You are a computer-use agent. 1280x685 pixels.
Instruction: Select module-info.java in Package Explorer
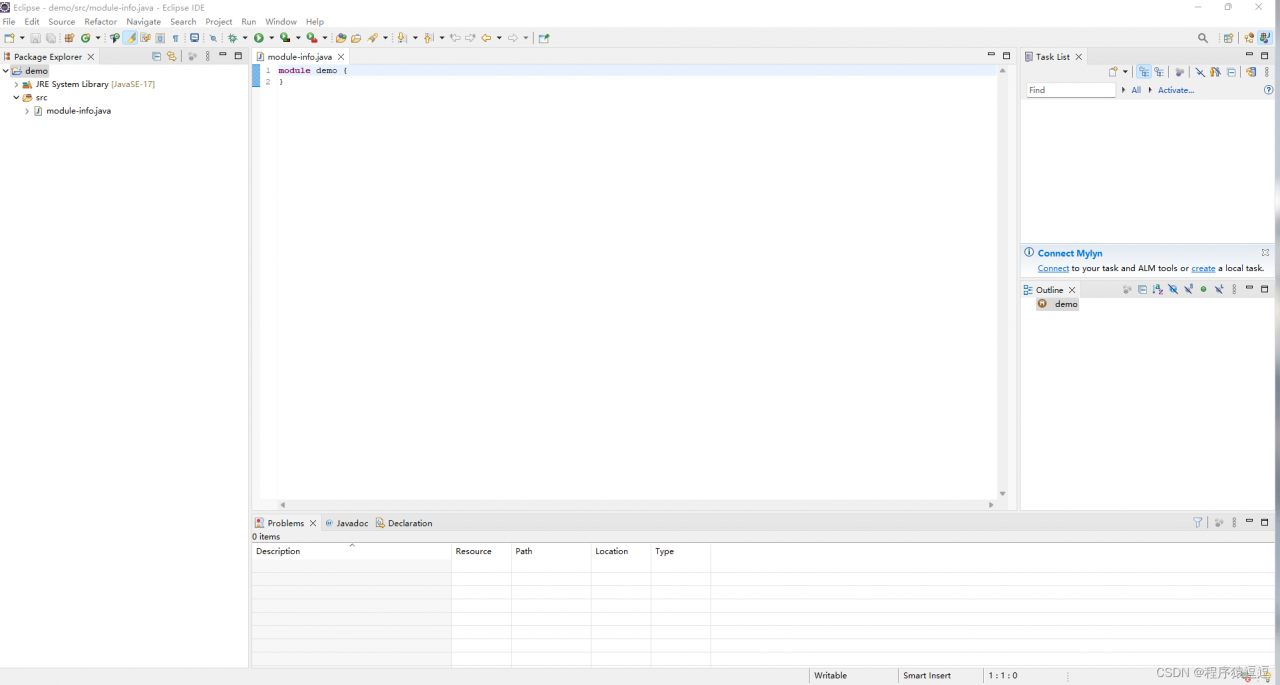click(72, 111)
